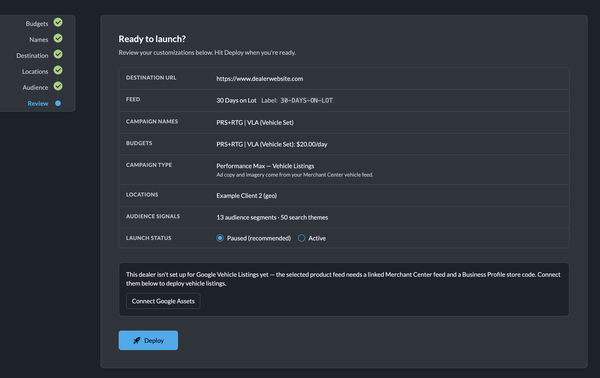
Task: Click the LAUNCH STATUS row label
Action: tap(148, 238)
